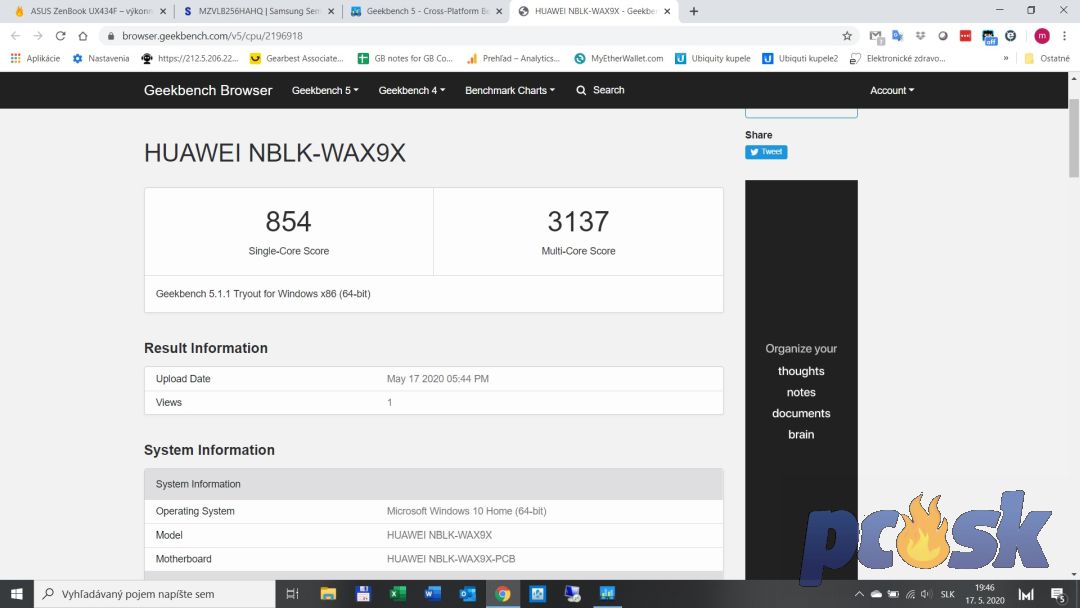Open Prehľad Analytics bookmark

[x=513, y=59]
